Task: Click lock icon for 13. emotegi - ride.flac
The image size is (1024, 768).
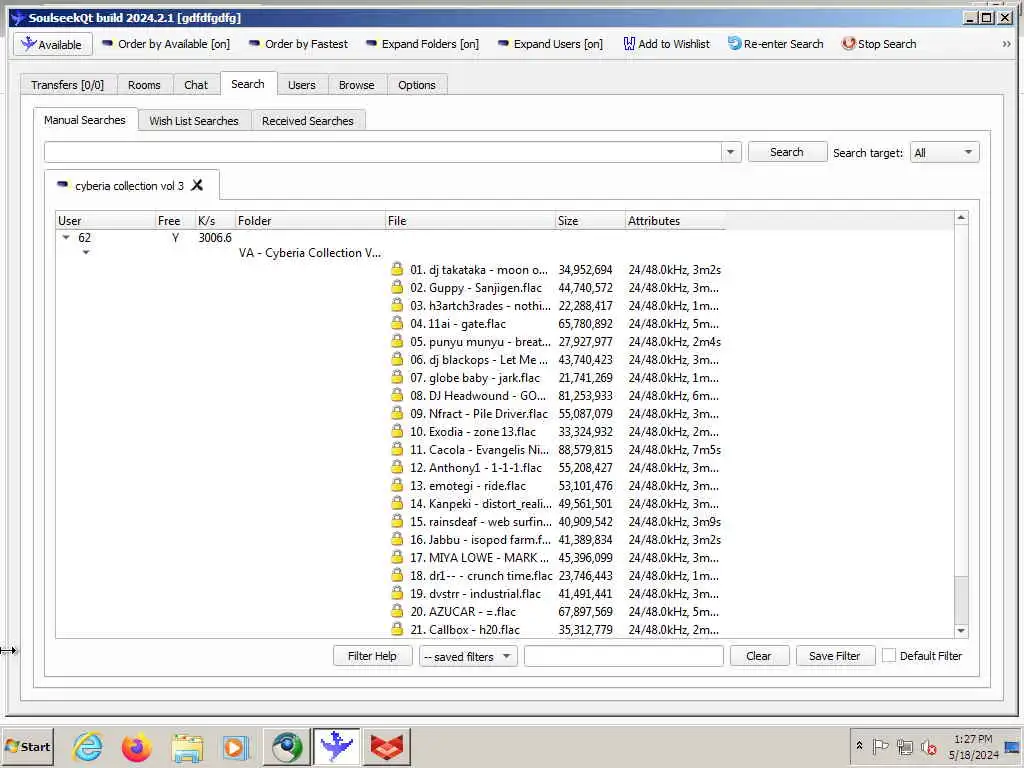Action: 397,485
